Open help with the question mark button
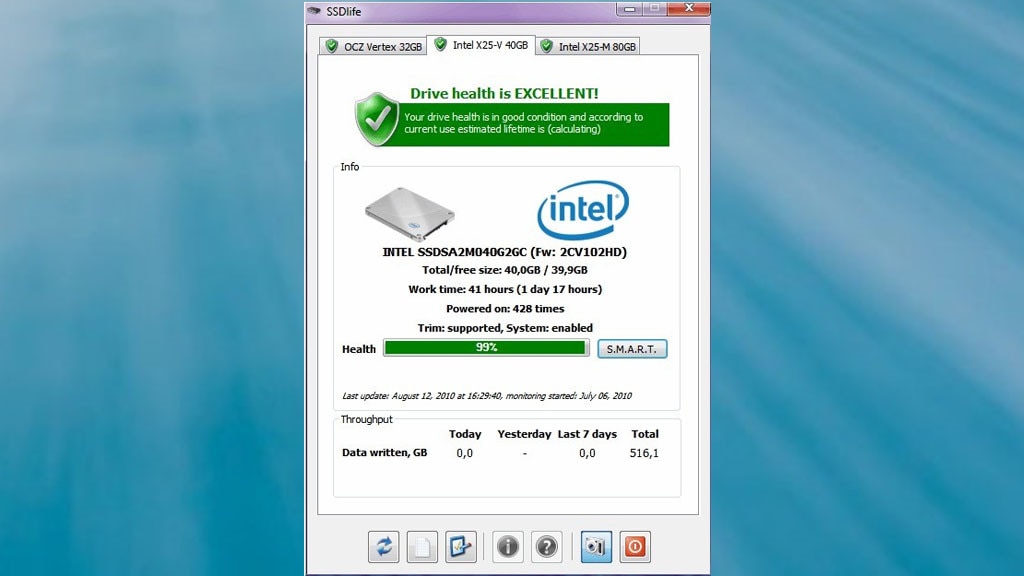1024x576 pixels. (547, 547)
